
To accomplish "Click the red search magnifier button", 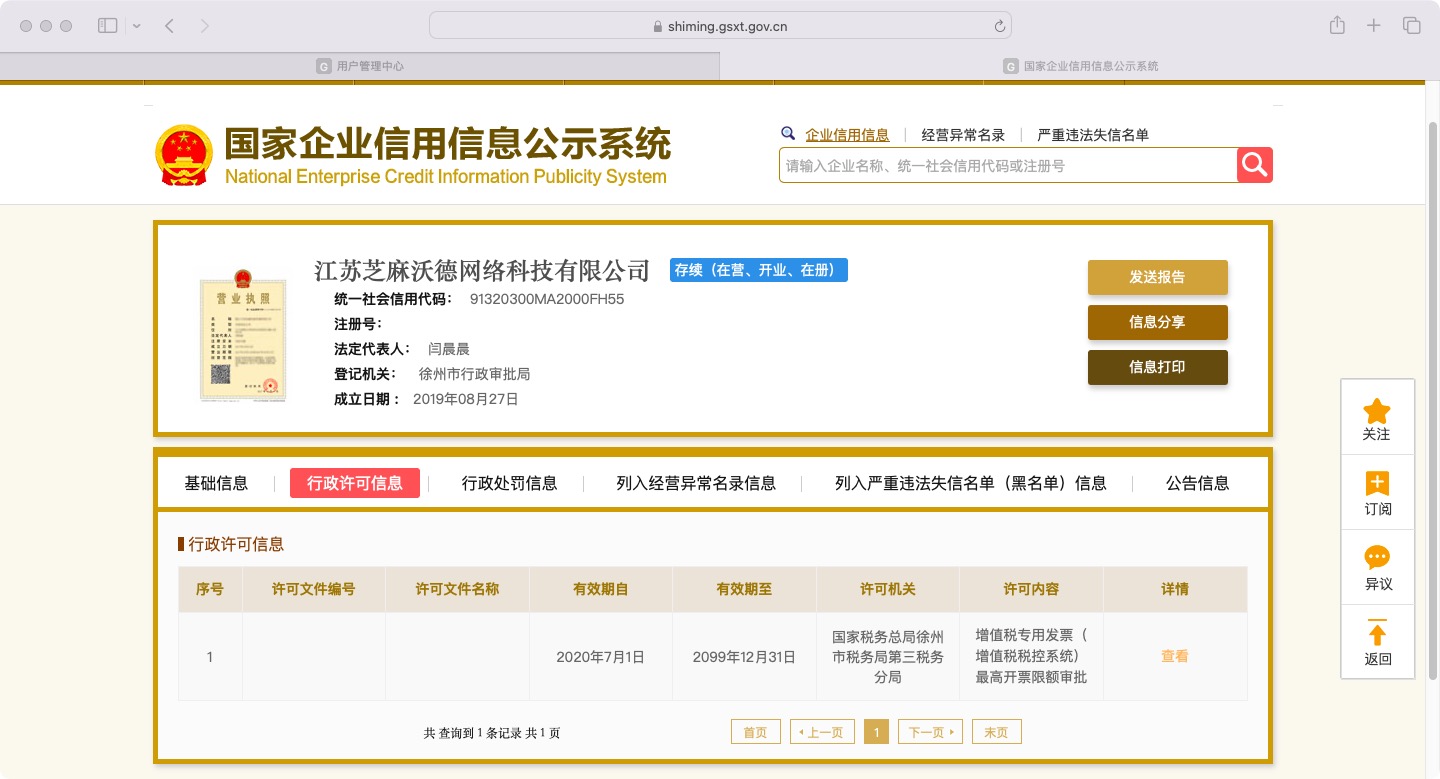I will [1255, 165].
